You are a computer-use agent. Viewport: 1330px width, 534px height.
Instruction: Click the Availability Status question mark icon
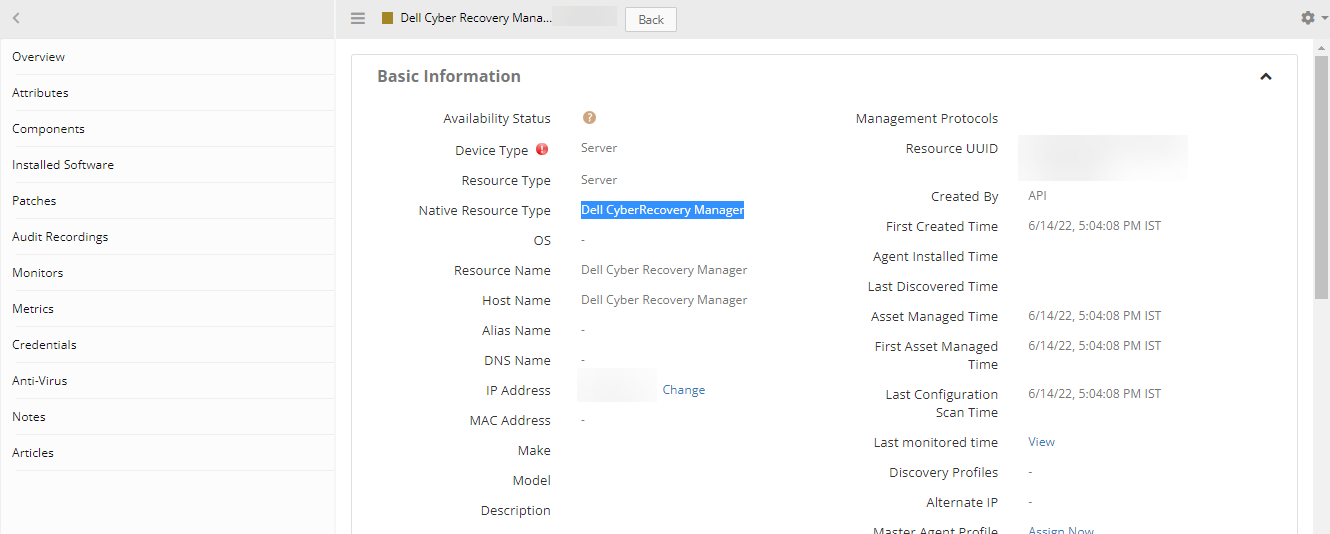pyautogui.click(x=589, y=118)
